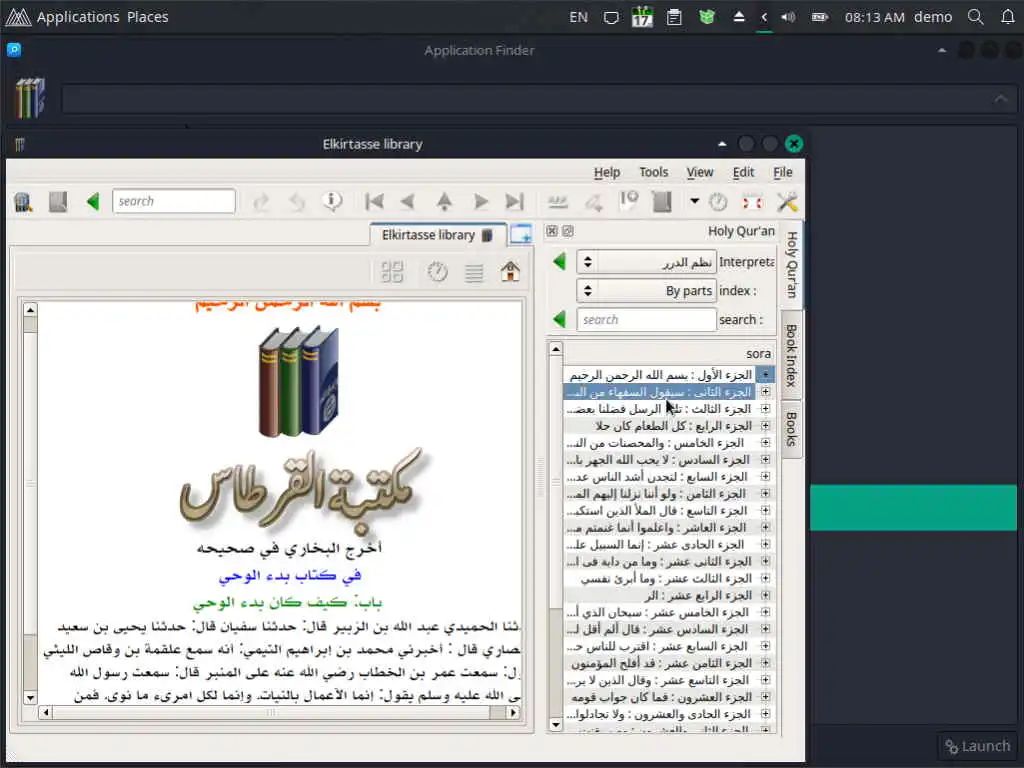Float the Holy Qur'an dock panel

pos(568,231)
